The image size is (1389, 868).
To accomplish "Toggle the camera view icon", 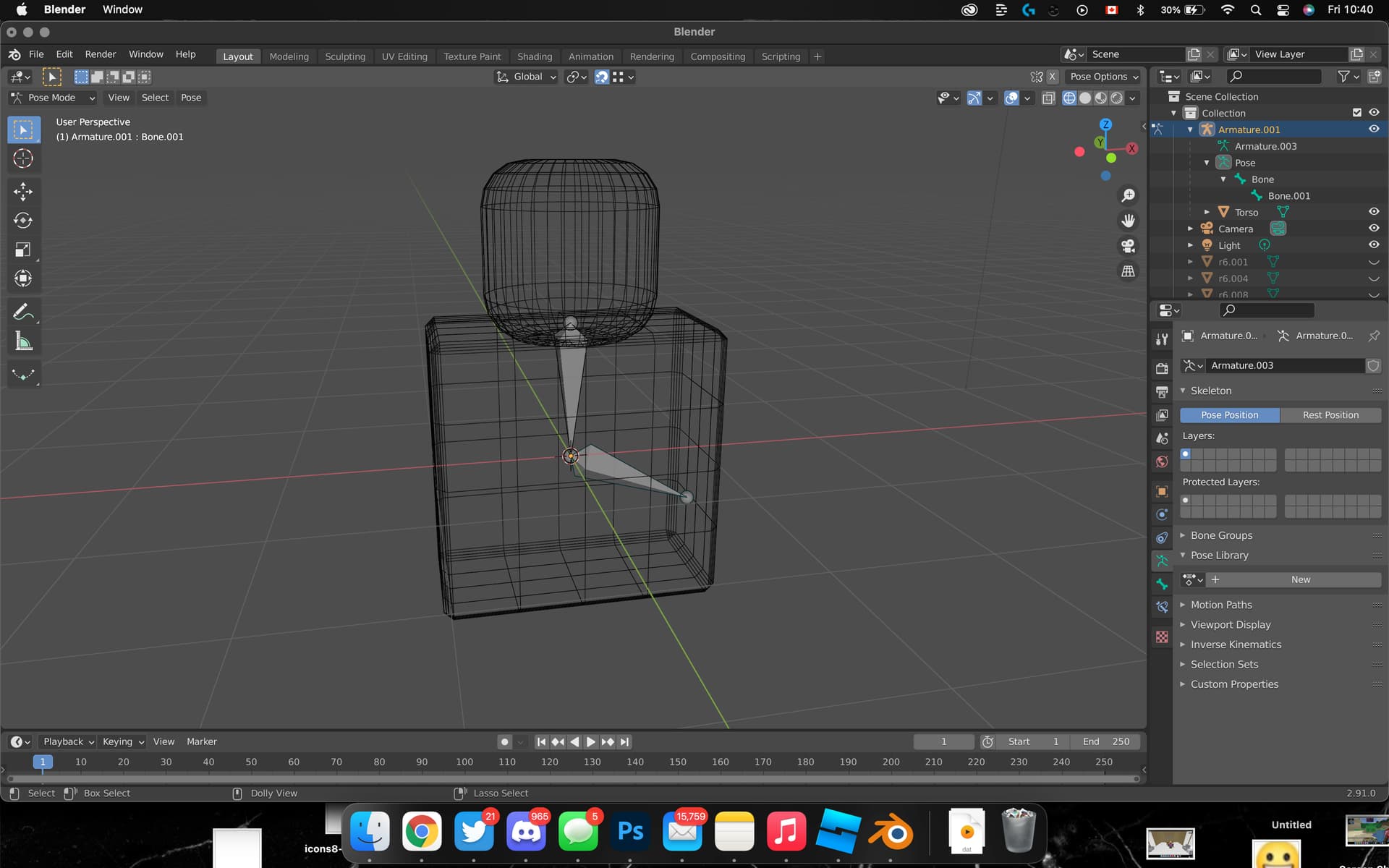I will click(1128, 246).
